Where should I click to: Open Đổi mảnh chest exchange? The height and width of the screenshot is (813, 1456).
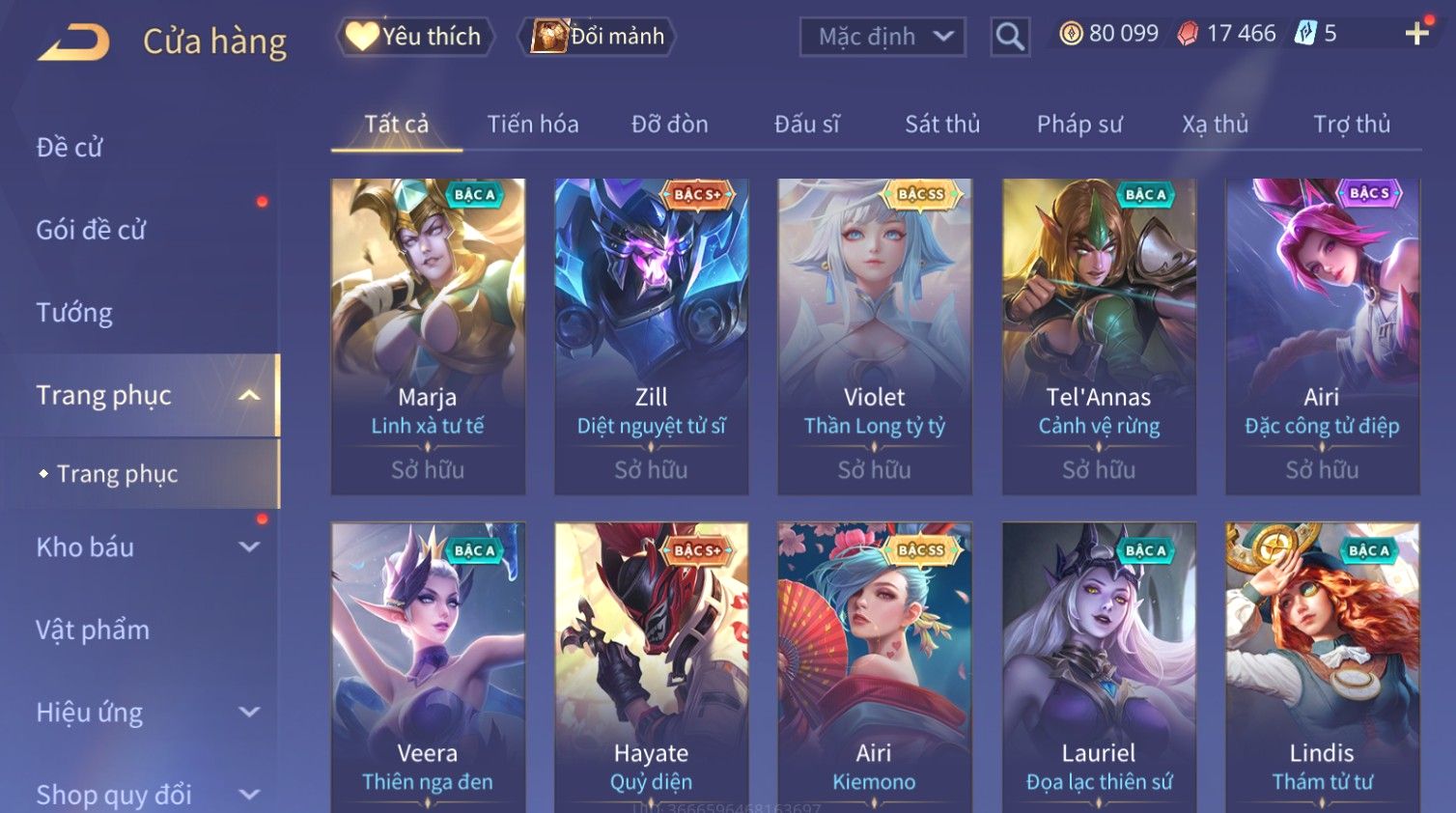point(597,37)
